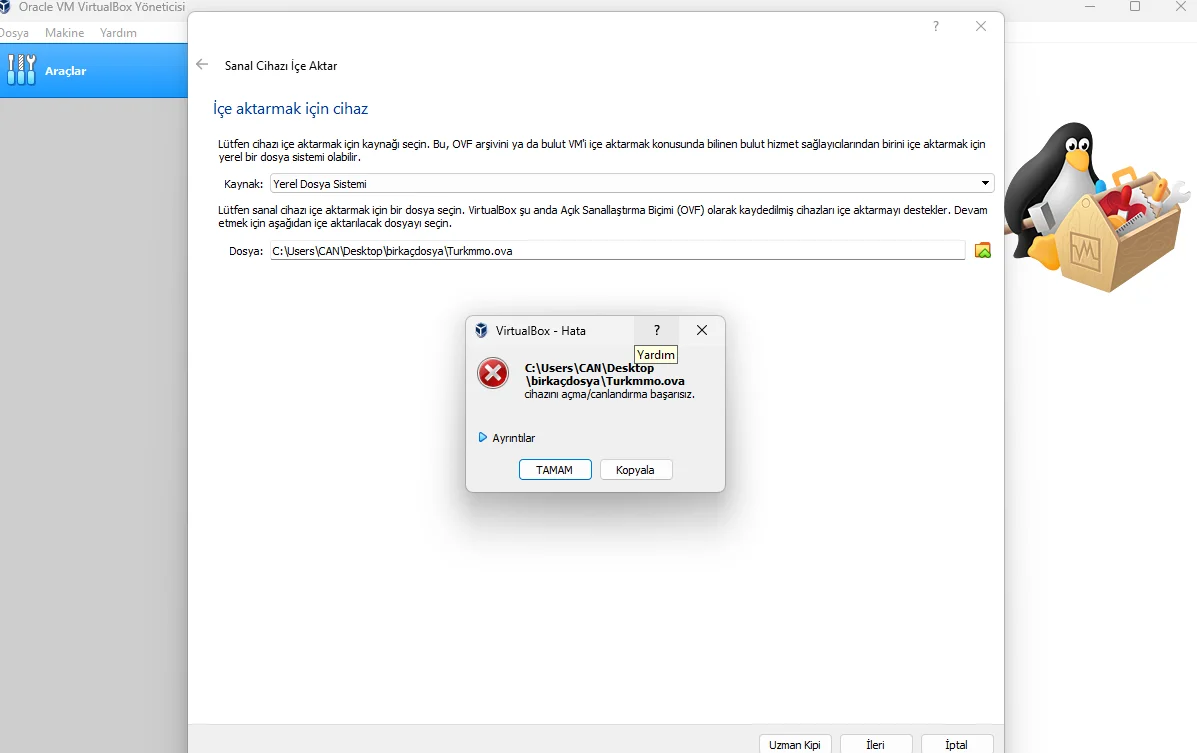
Task: Click TAMAM in the error dialog
Action: tap(555, 470)
